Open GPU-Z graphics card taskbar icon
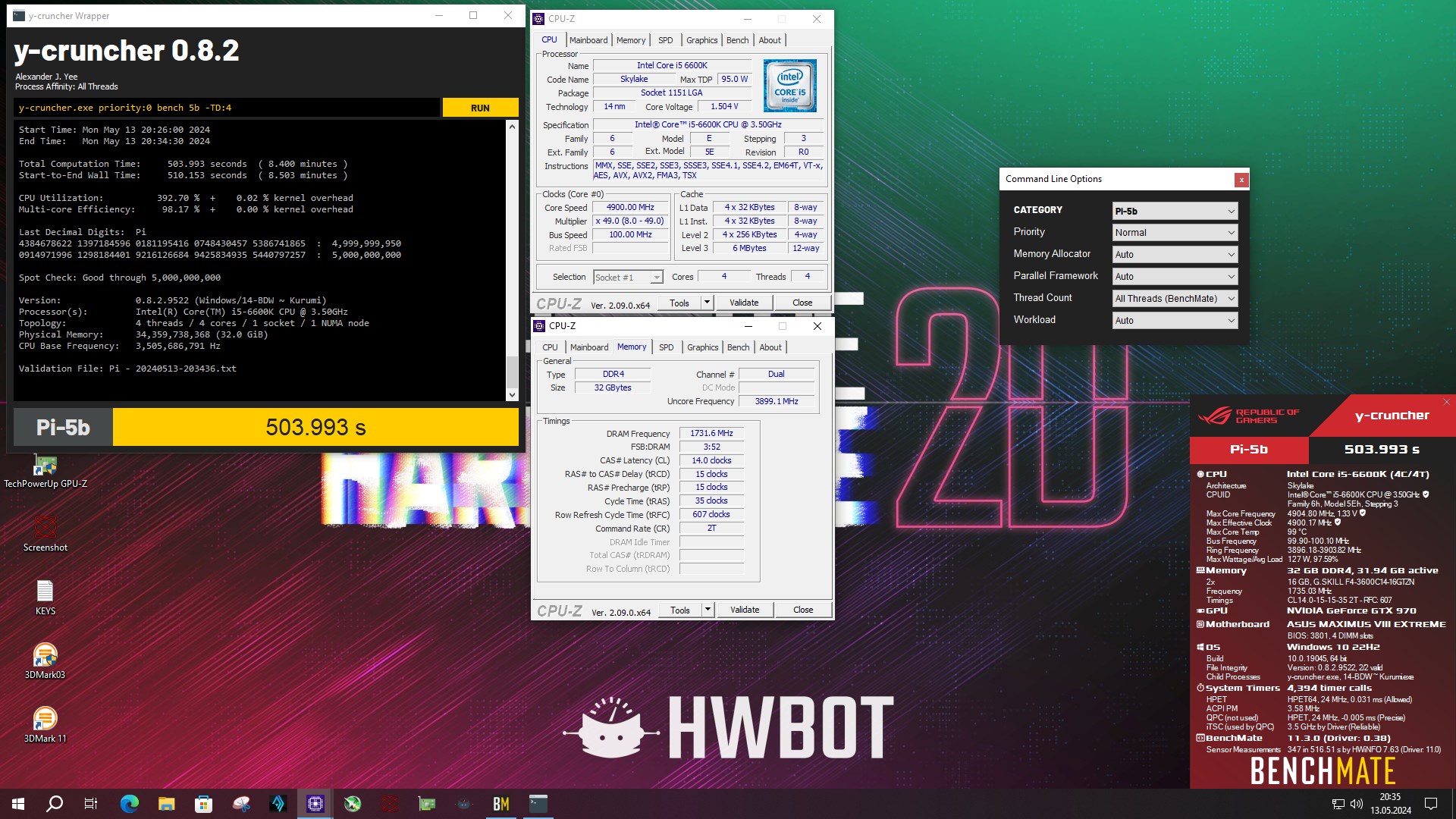The image size is (1456, 819). coord(427,804)
